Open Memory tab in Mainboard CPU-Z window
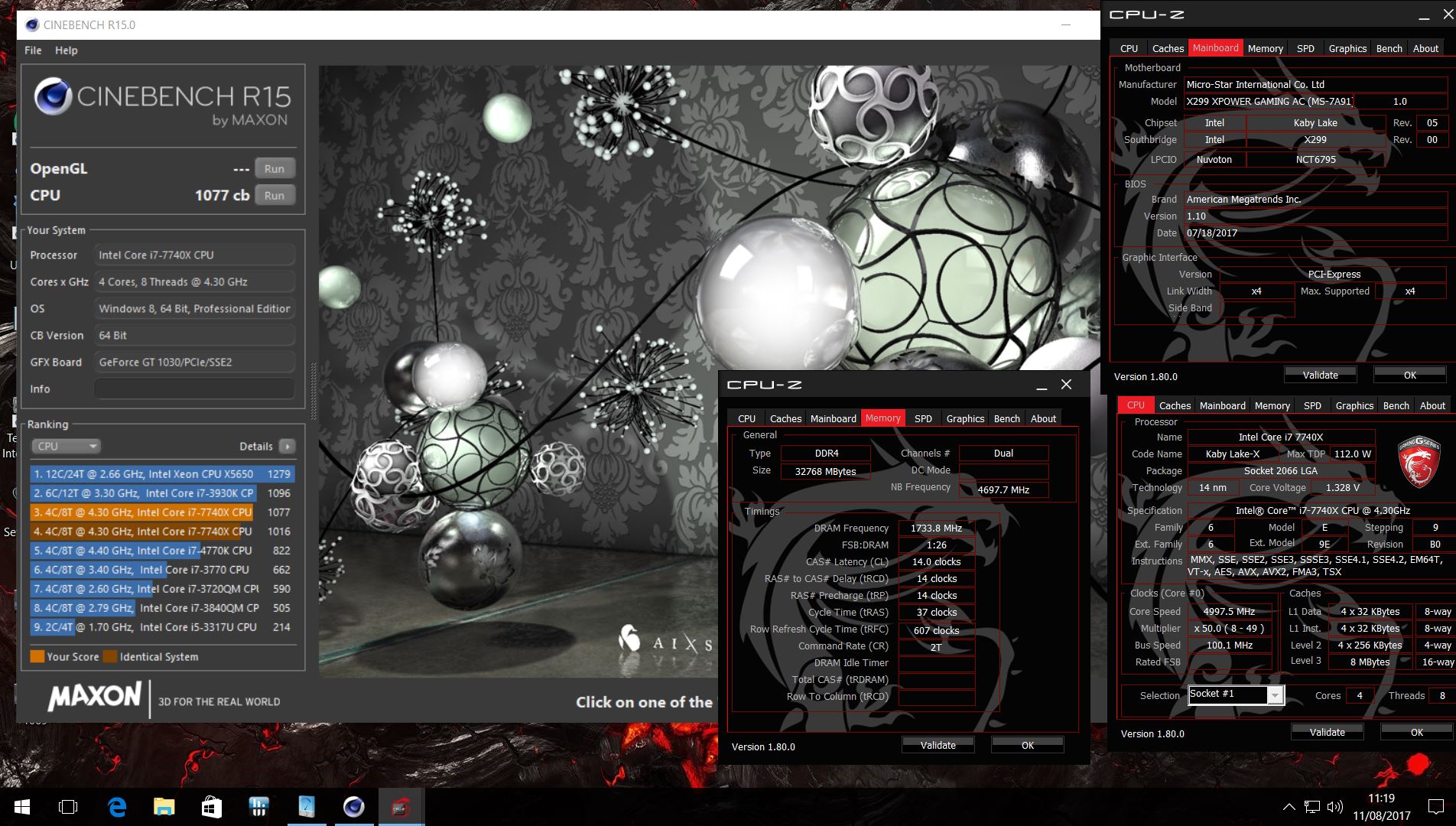 point(1265,48)
